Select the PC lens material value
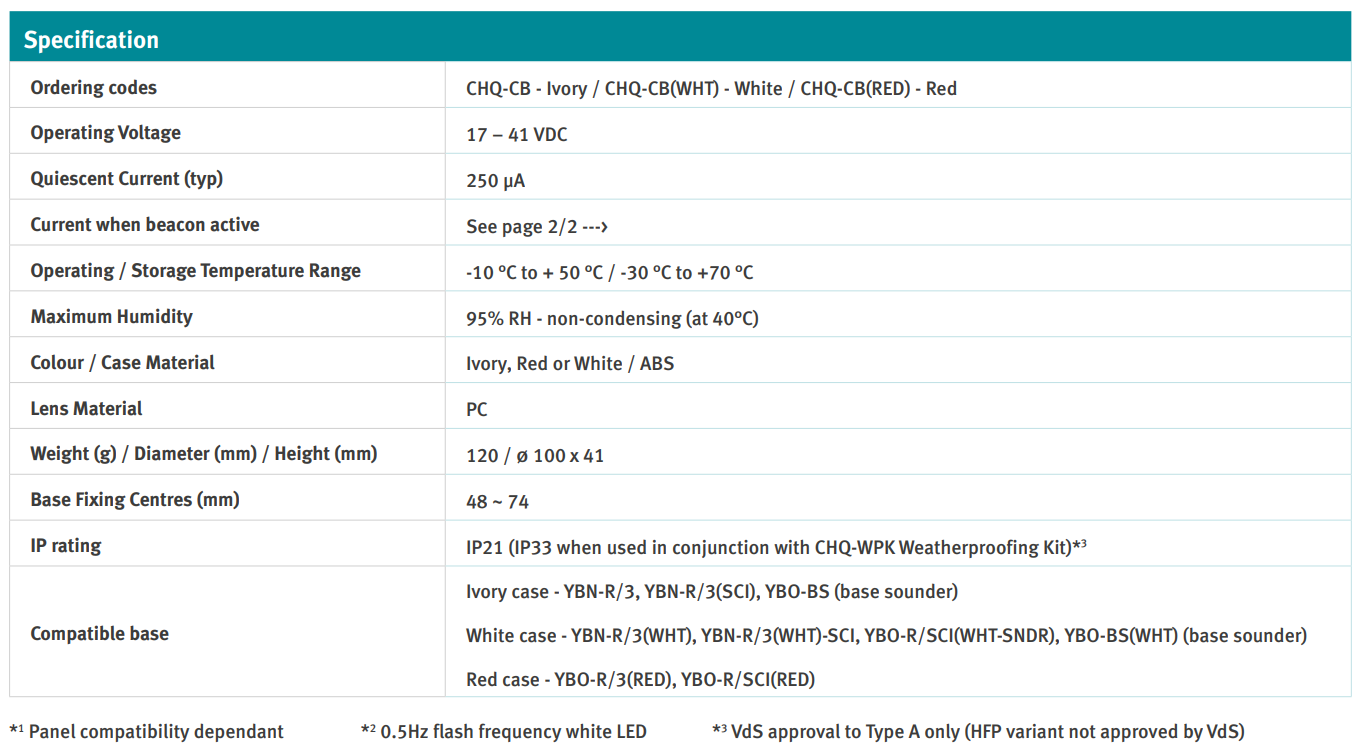The width and height of the screenshot is (1362, 756). pyautogui.click(x=477, y=410)
